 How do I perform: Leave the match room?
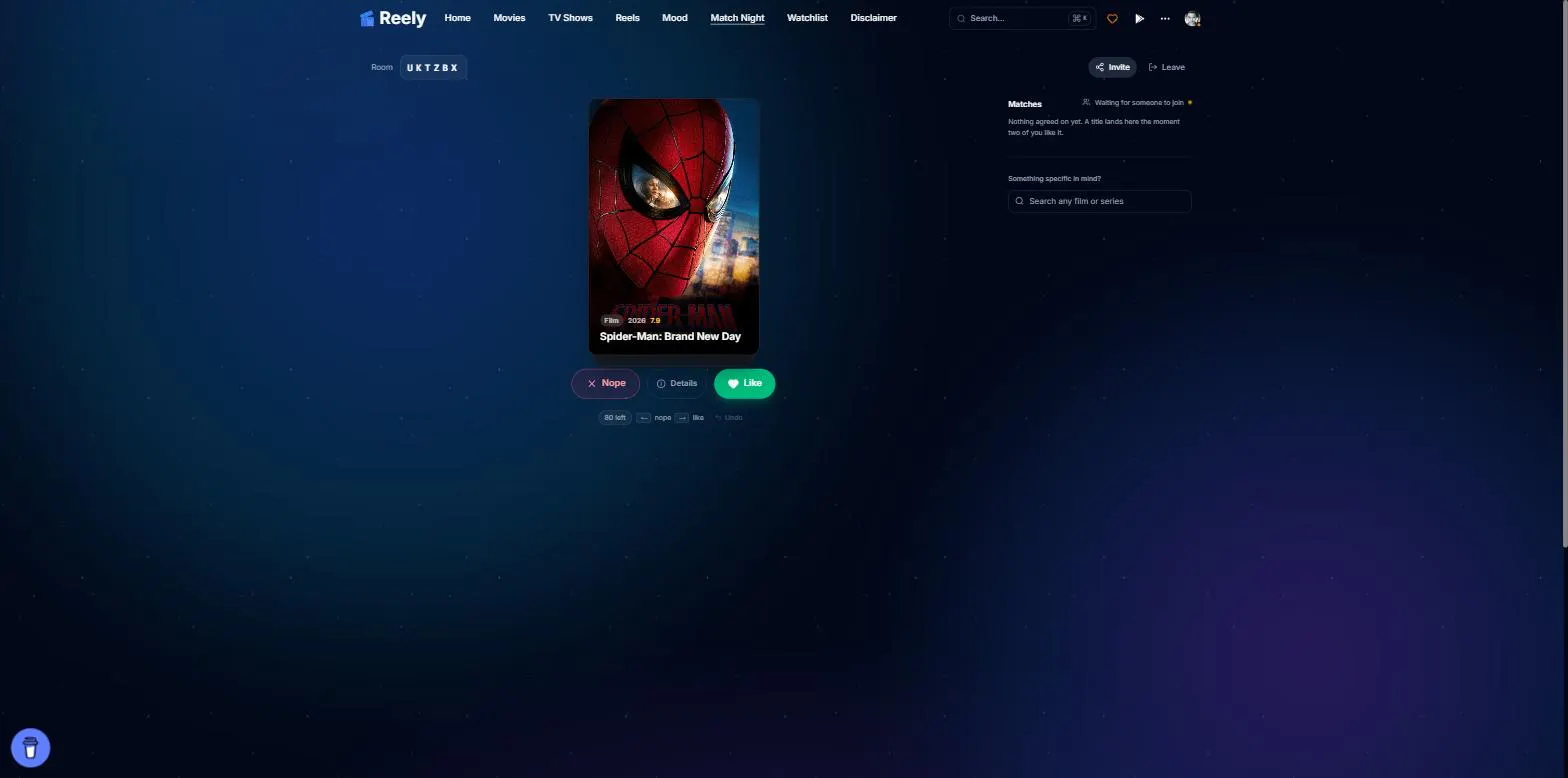(x=1167, y=67)
